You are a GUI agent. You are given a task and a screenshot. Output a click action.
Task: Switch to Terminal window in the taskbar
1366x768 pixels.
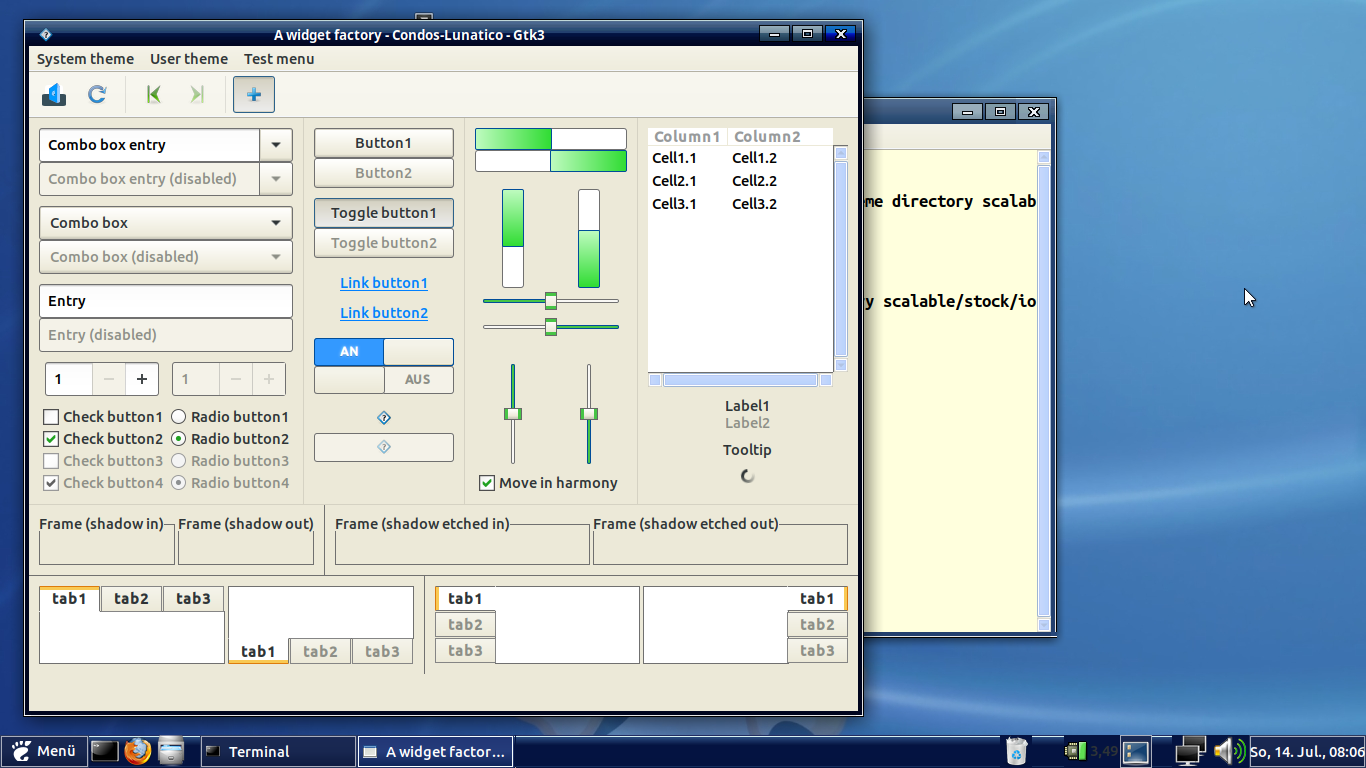278,751
